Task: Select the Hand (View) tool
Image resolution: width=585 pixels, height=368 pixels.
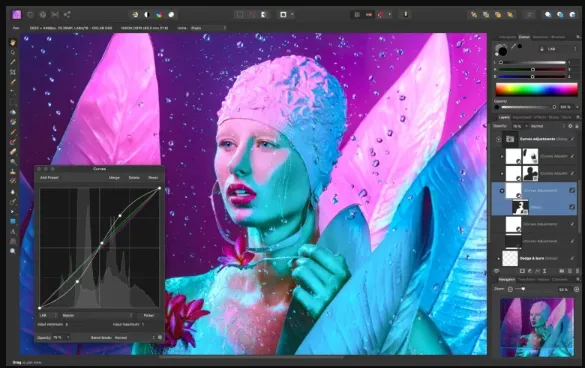Action: [x=13, y=43]
